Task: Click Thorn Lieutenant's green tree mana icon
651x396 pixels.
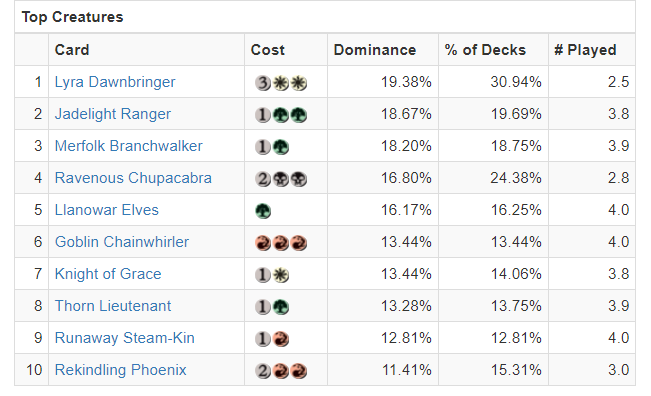Action: tap(281, 307)
